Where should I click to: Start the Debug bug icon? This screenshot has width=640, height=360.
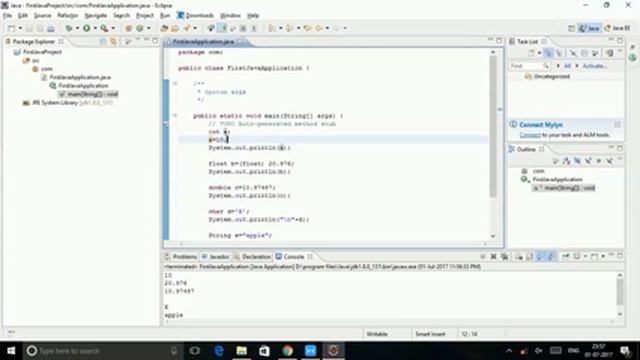click(69, 28)
